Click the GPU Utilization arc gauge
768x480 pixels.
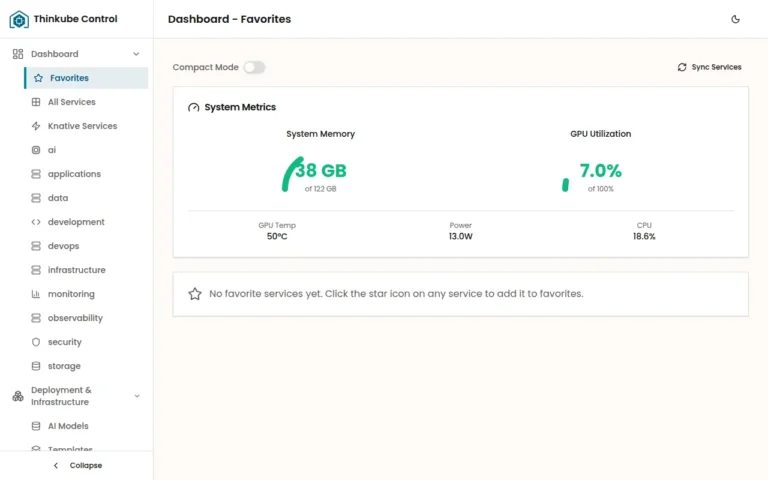[x=565, y=185]
